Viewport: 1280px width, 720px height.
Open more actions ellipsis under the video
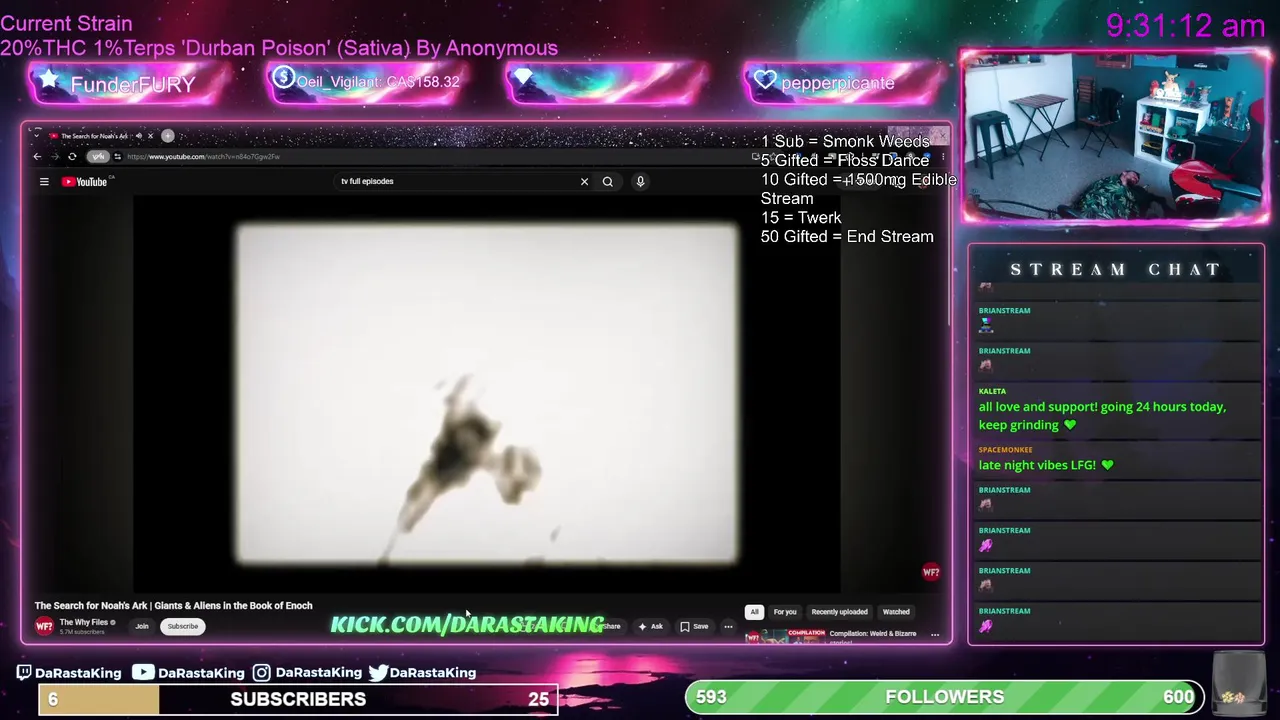tap(728, 627)
